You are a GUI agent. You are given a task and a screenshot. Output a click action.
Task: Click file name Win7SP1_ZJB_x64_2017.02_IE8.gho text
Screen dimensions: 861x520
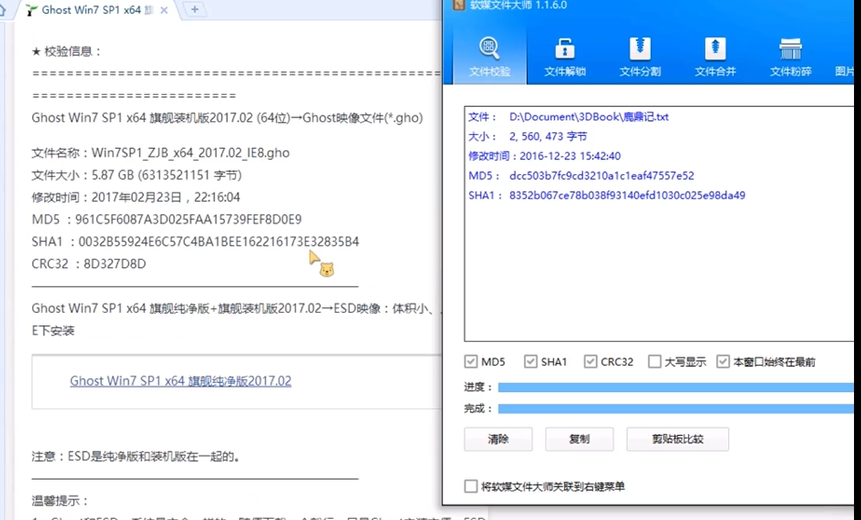191,153
